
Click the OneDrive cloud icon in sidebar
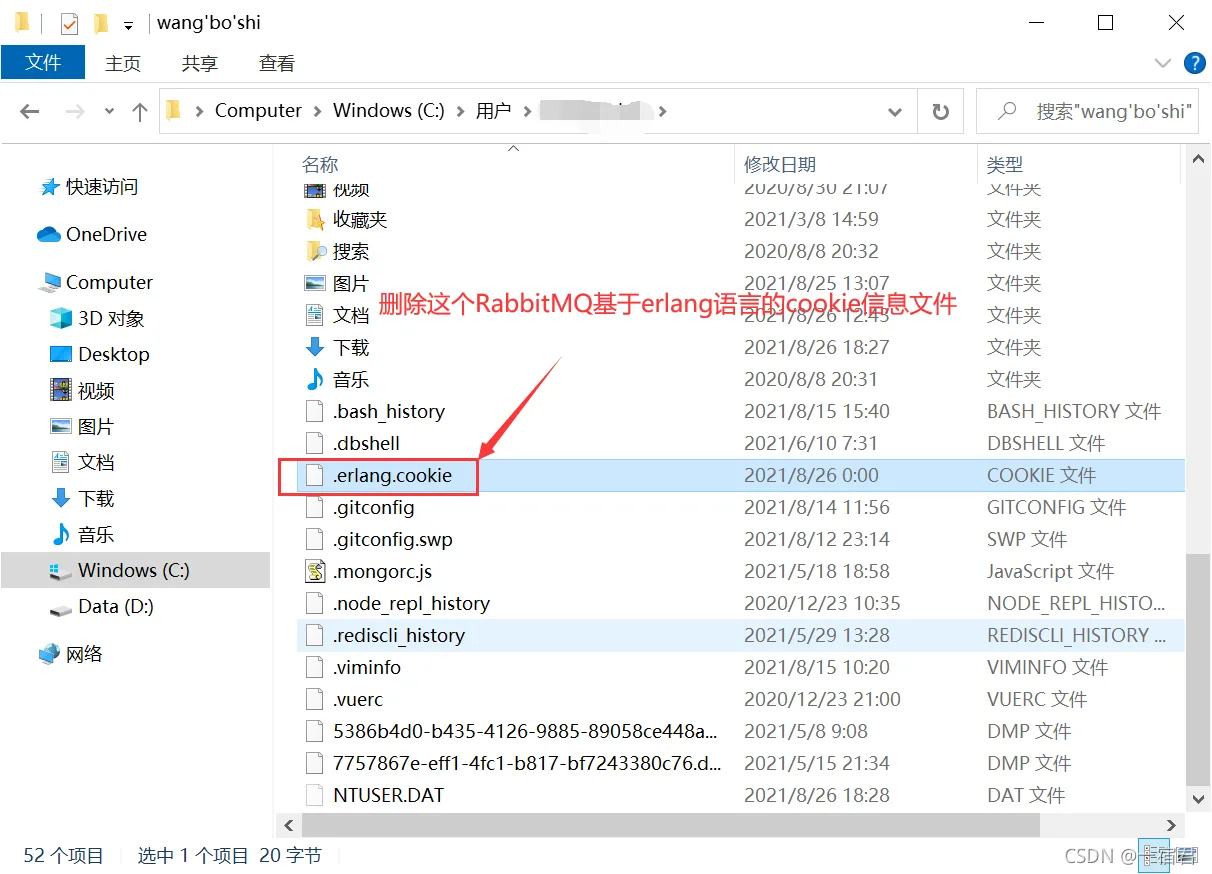tap(49, 235)
